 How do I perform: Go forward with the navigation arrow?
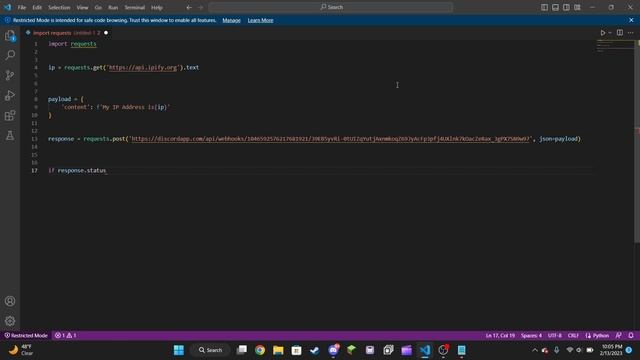pos(200,7)
